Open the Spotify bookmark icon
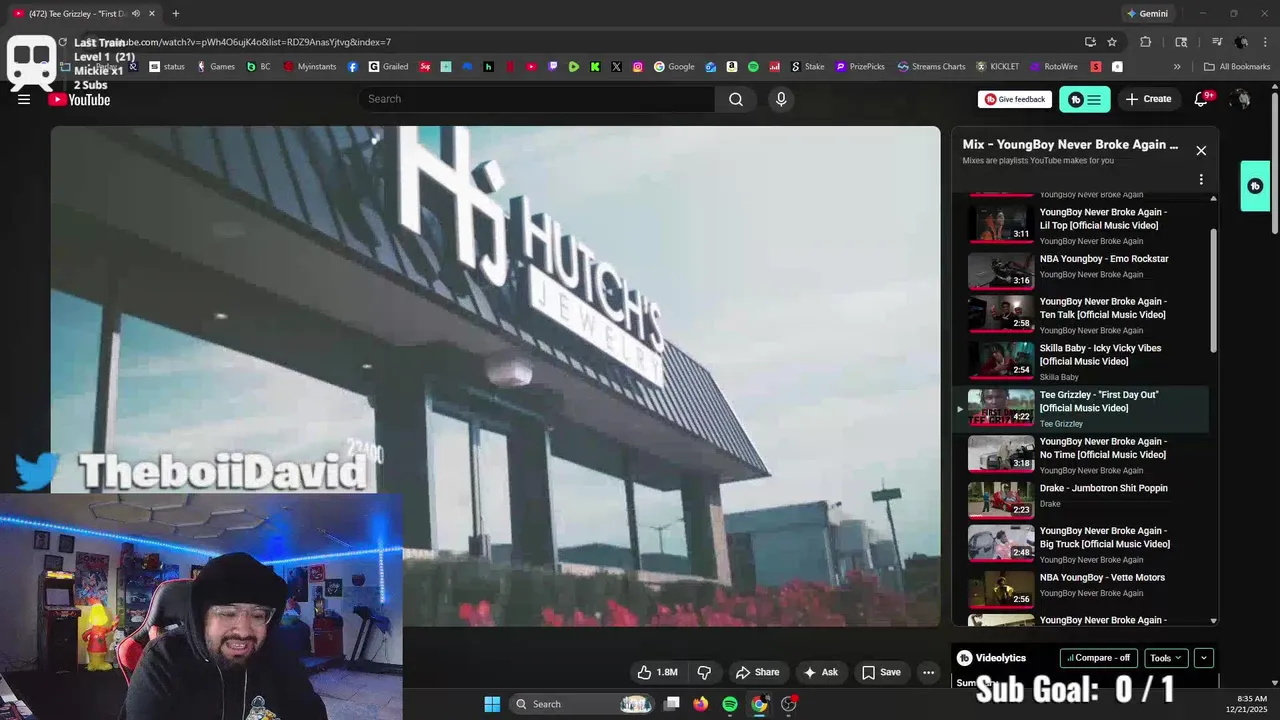1280x720 pixels. coord(753,67)
